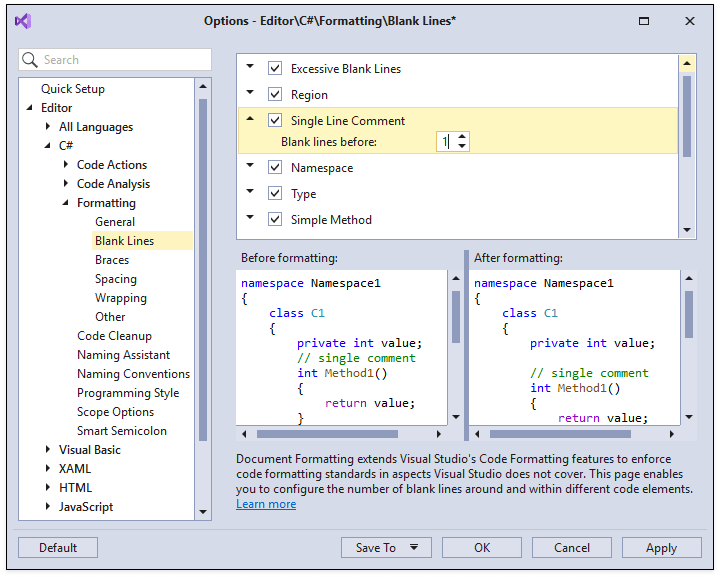Image resolution: width=720 pixels, height=578 pixels.
Task: Collapse the Single Line Comment row arrow
Action: click(x=250, y=119)
